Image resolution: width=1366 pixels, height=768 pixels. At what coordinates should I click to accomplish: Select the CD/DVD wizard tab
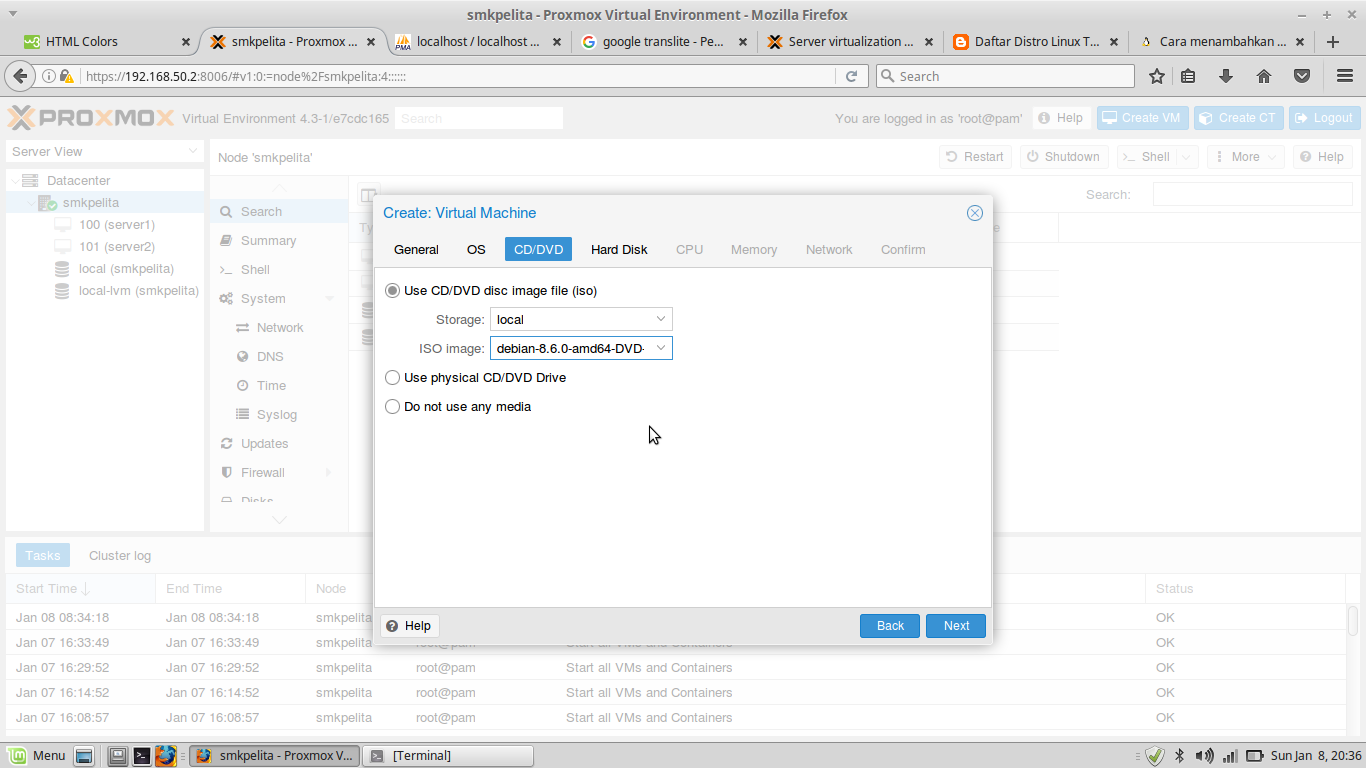538,249
